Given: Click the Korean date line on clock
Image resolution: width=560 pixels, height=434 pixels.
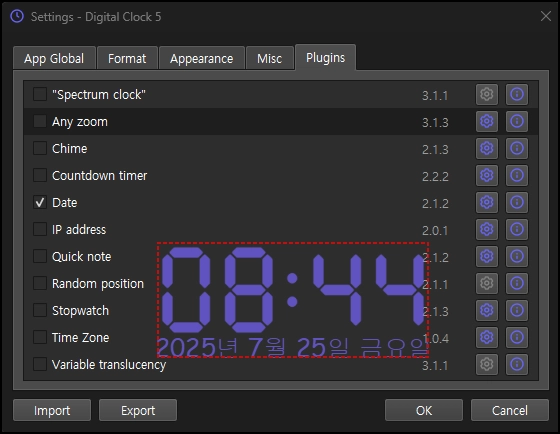Looking at the screenshot, I should (292, 347).
